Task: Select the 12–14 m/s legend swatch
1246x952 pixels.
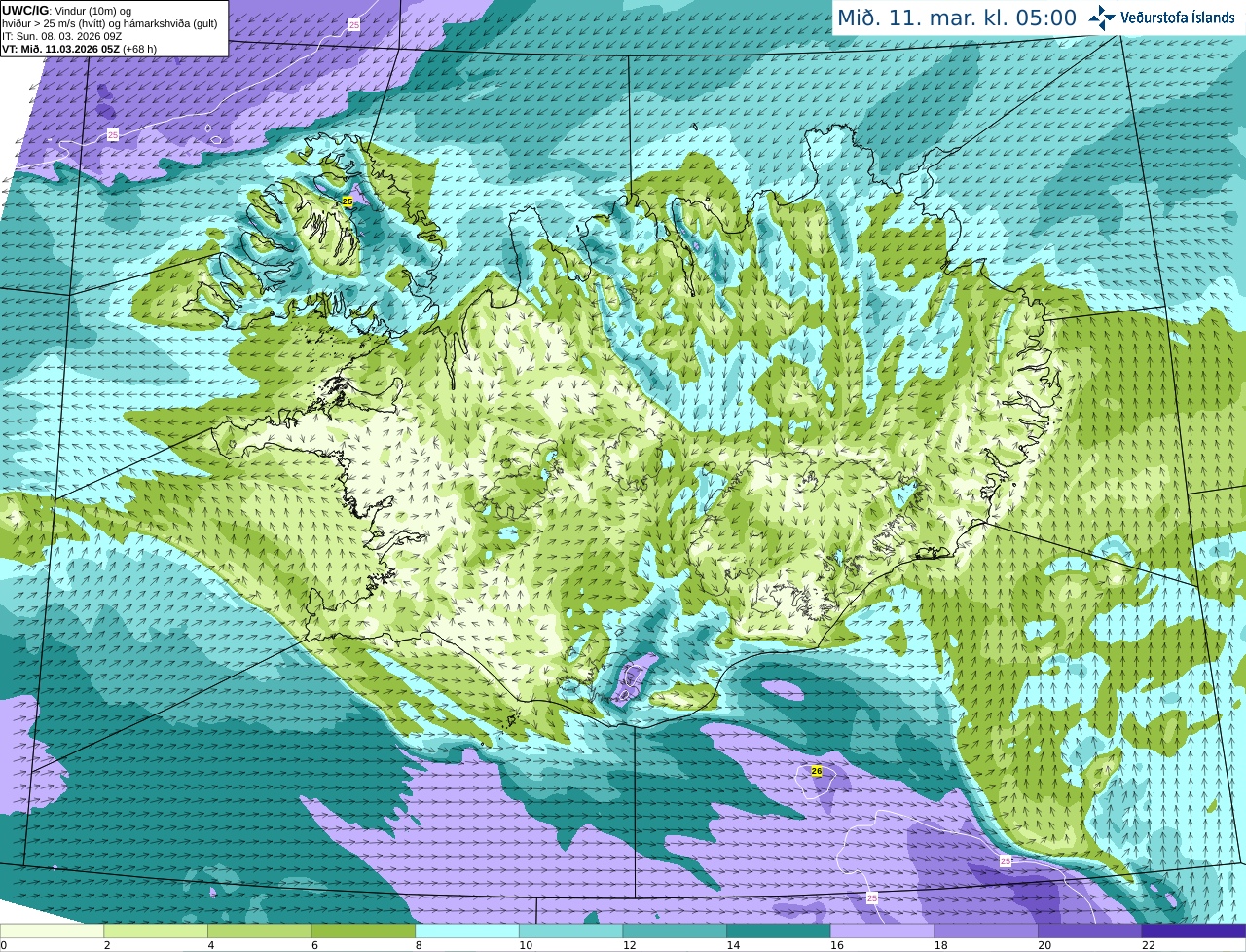Action: pyautogui.click(x=675, y=932)
